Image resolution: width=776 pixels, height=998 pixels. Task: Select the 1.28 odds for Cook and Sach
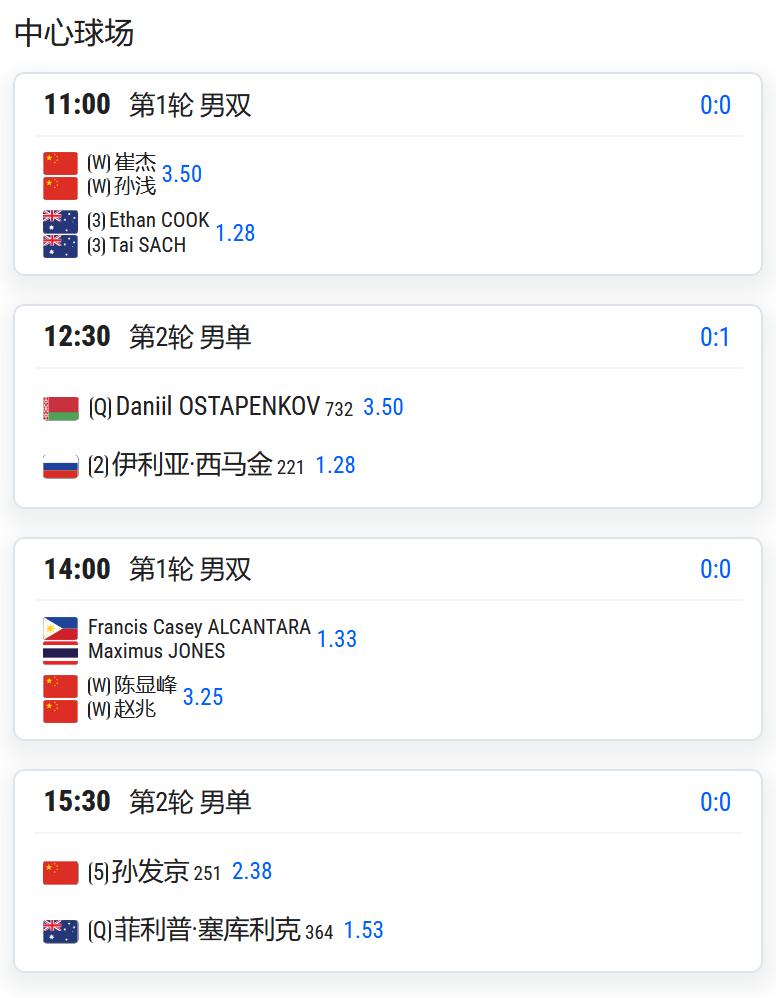click(x=235, y=233)
